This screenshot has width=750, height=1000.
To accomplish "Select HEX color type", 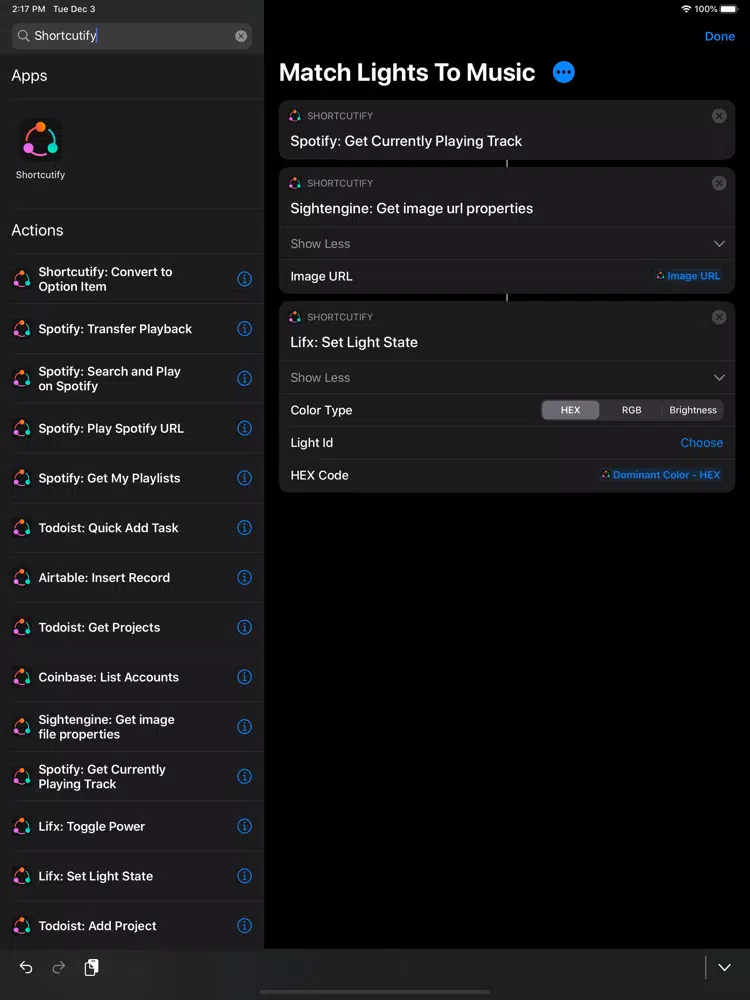I will pos(570,410).
